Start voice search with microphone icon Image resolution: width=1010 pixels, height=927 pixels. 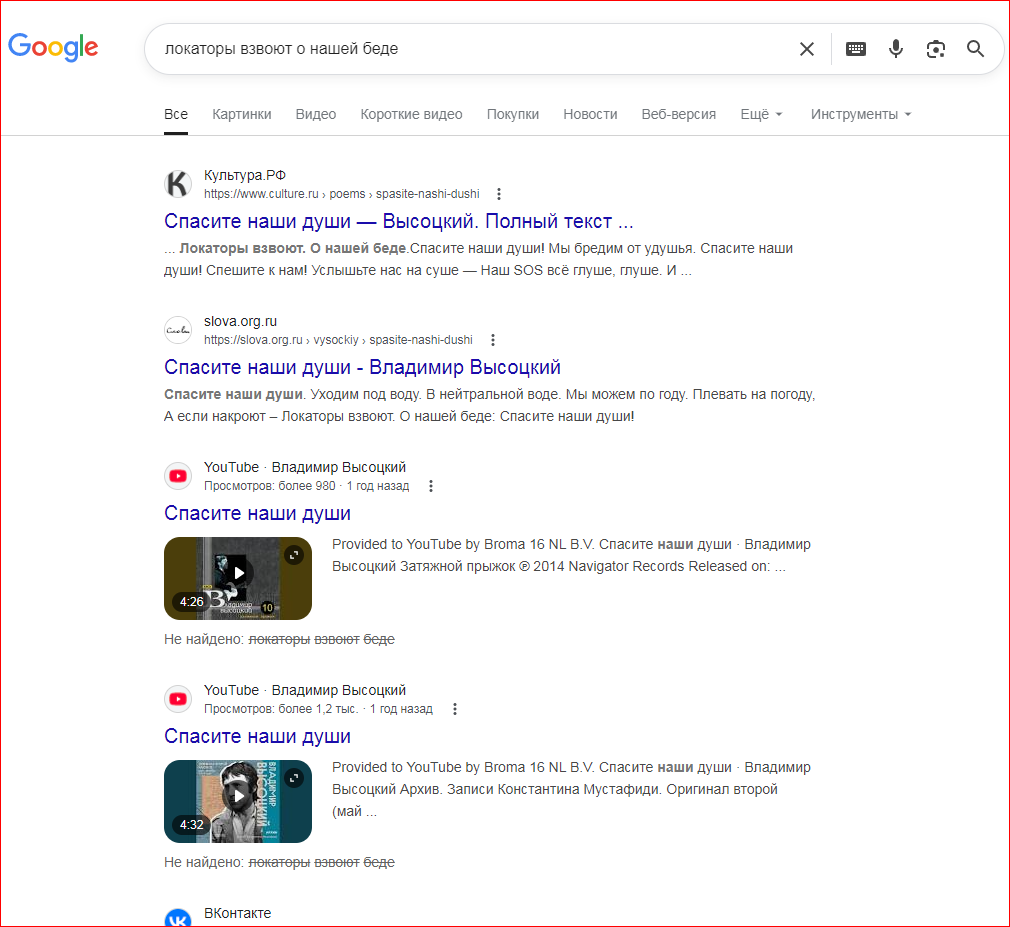[896, 49]
